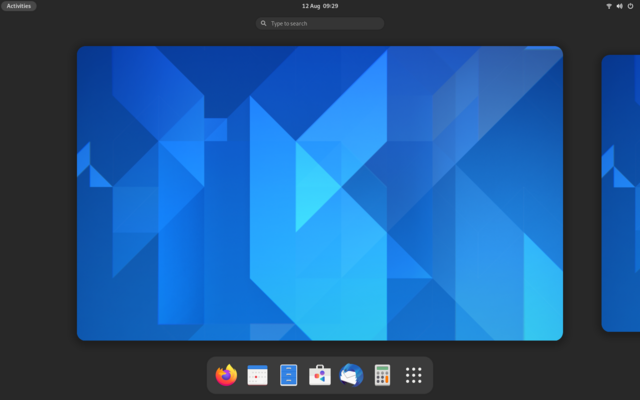Open the Calculator app
Screen dimensions: 640x400
[x=382, y=375]
